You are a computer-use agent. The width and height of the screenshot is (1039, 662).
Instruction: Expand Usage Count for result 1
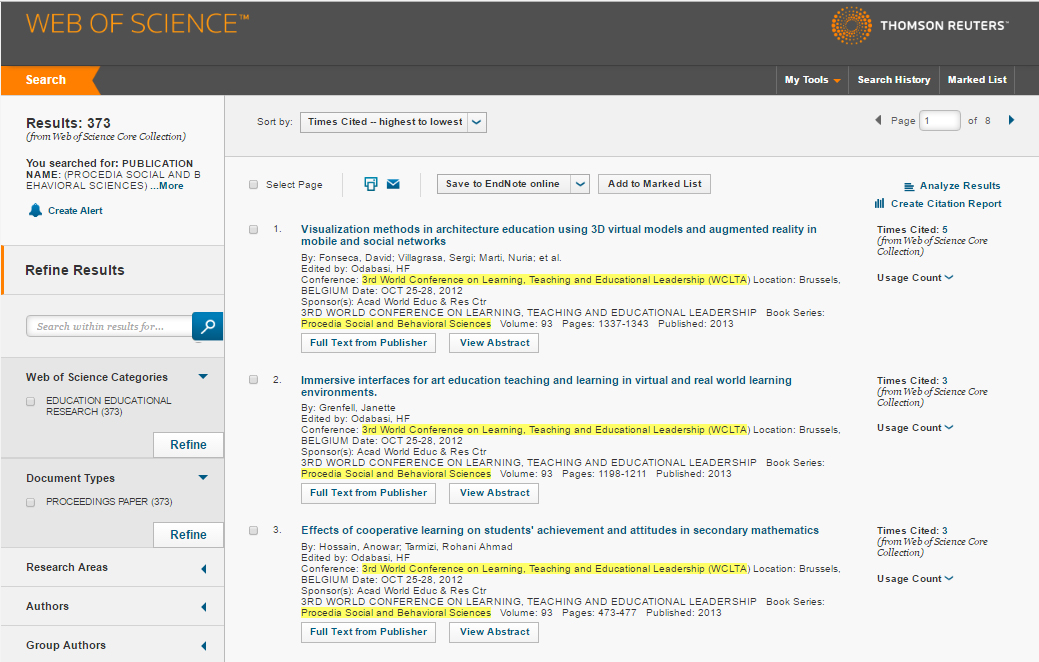915,278
